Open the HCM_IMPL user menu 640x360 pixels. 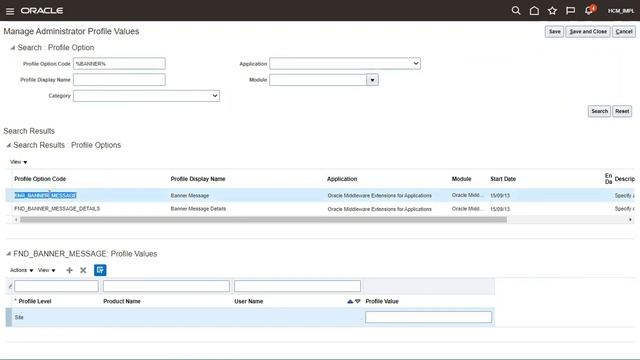(x=621, y=11)
